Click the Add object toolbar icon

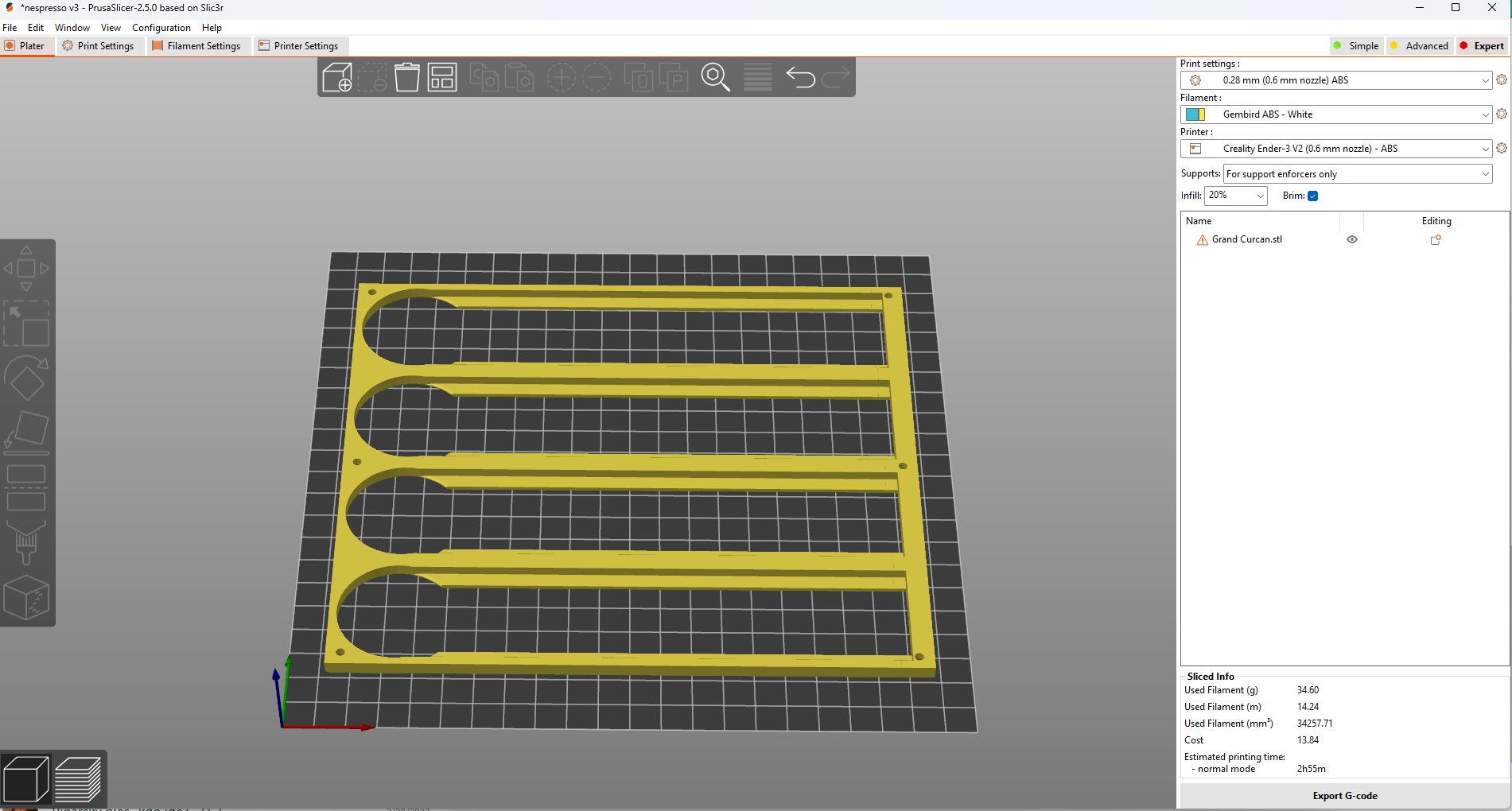tap(337, 77)
